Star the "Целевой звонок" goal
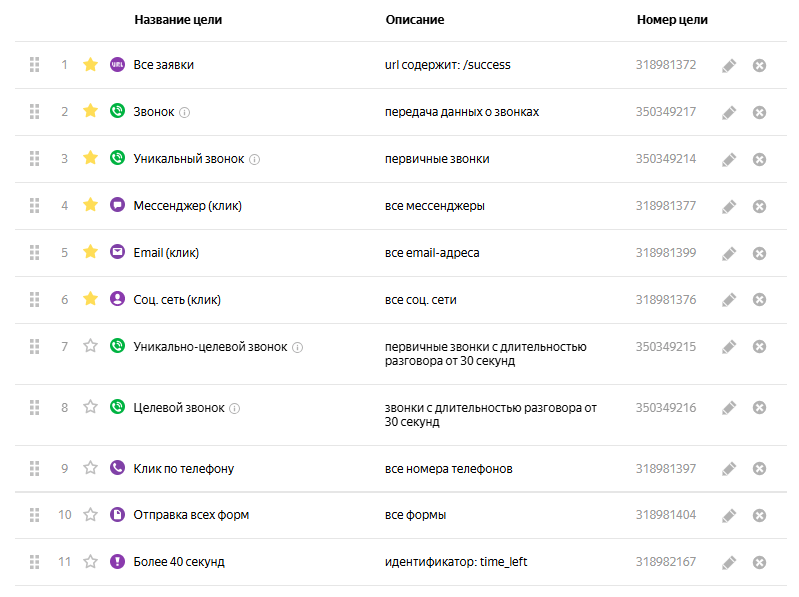 click(x=90, y=407)
